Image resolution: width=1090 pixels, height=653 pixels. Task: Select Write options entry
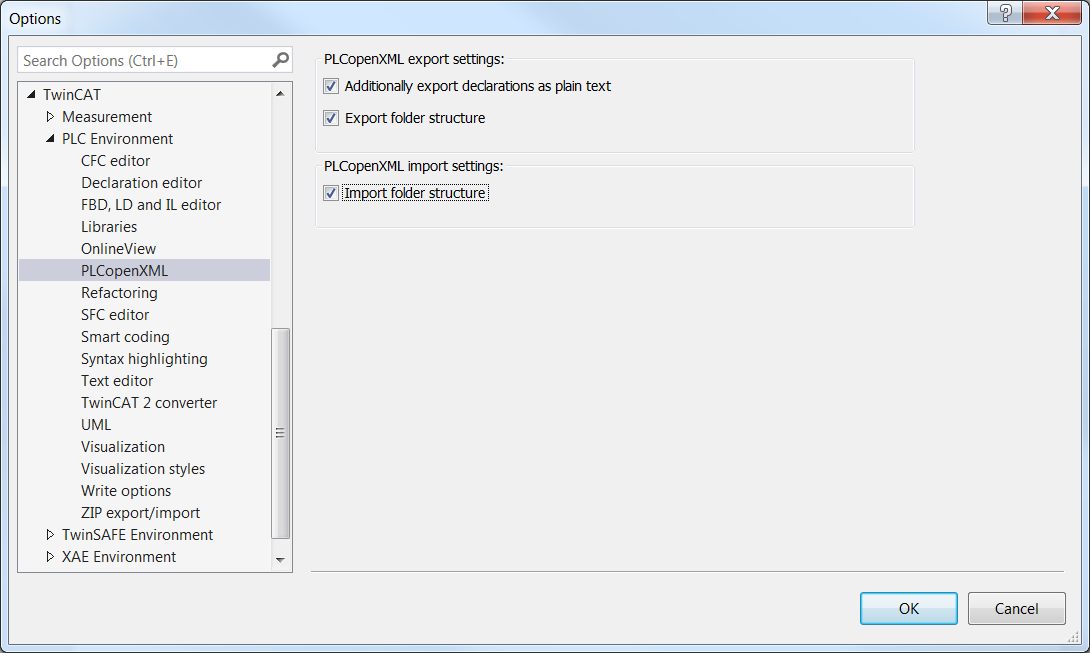[x=126, y=491]
